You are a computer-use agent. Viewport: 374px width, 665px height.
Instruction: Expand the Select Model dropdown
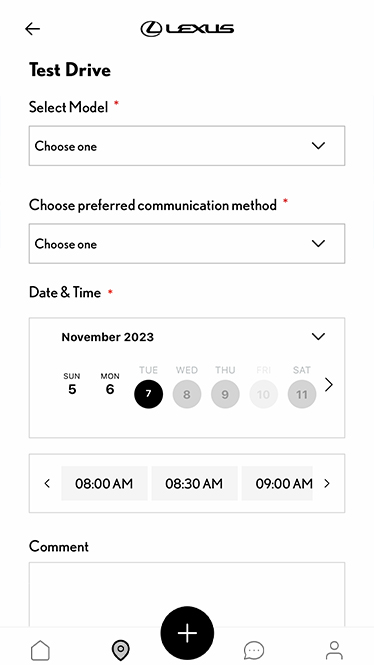pos(187,146)
